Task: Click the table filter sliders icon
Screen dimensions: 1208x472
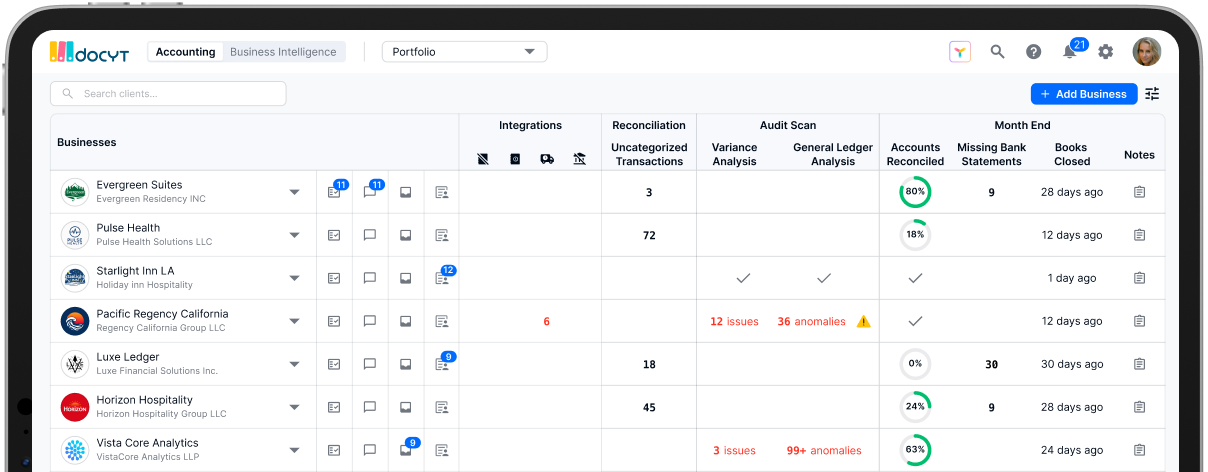Action: (x=1152, y=93)
